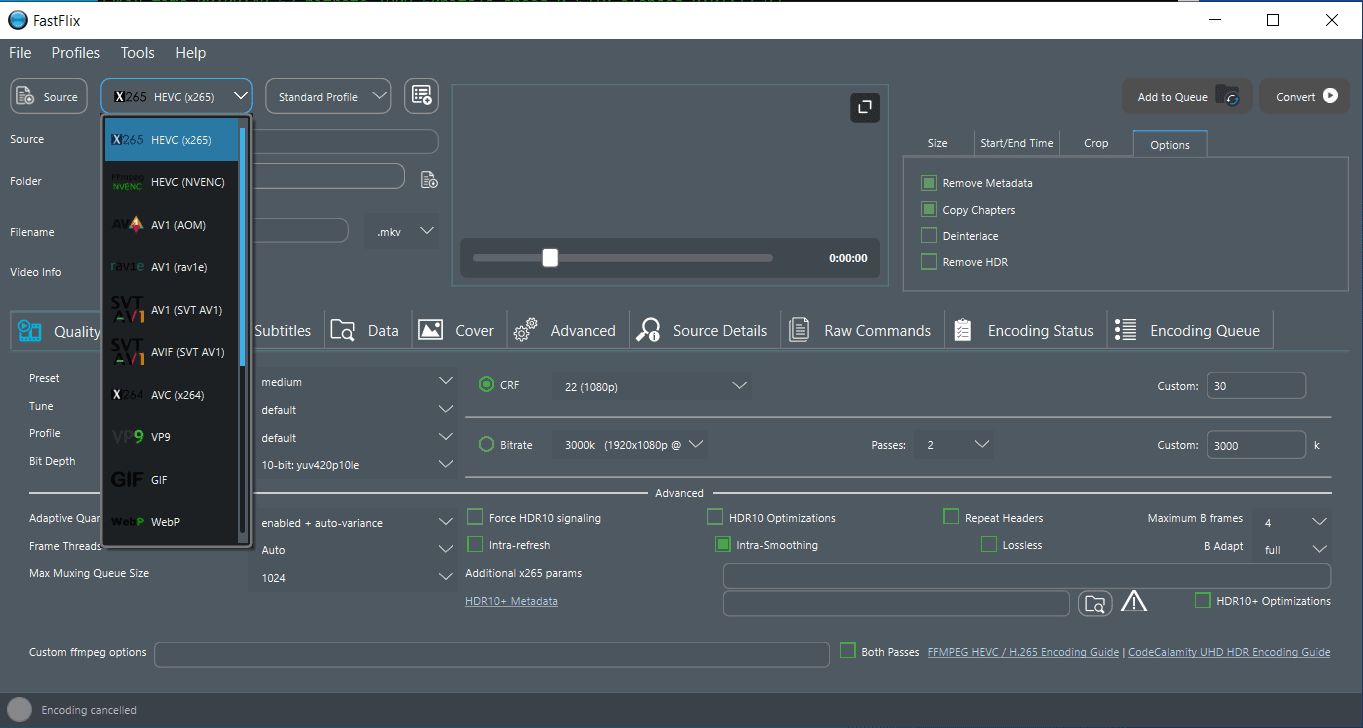Screen dimensions: 1363x728
Task: Open the Standard Profile dropdown
Action: (x=328, y=97)
